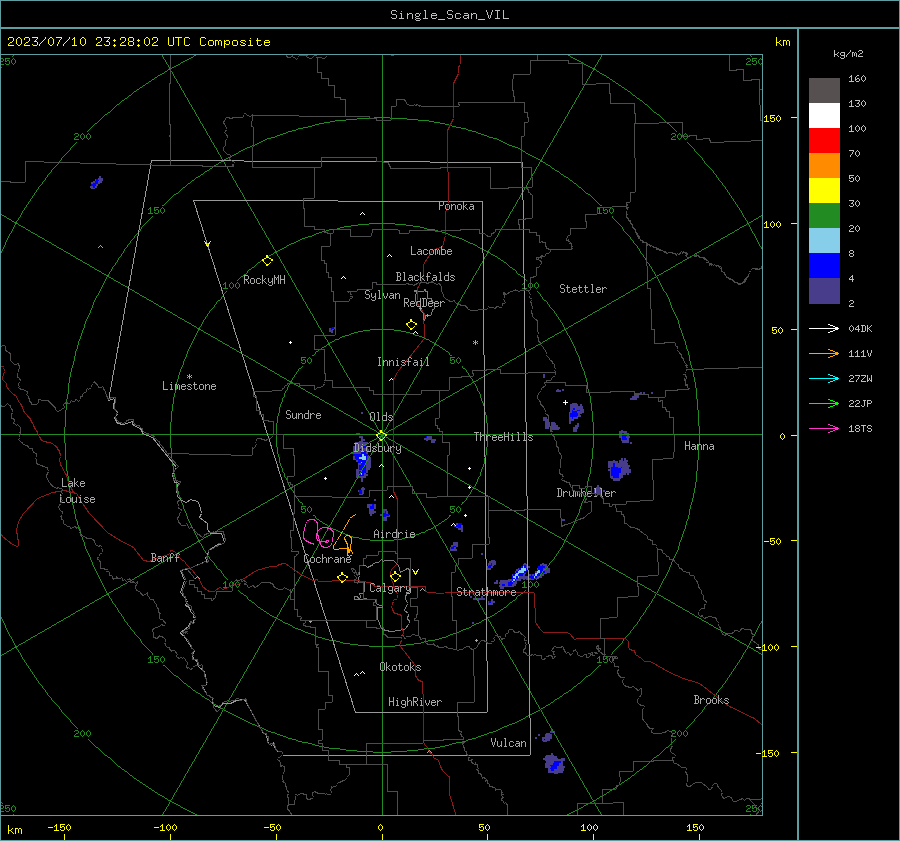Click the purple 2-4 color swatch
900x841 pixels.
824,290
